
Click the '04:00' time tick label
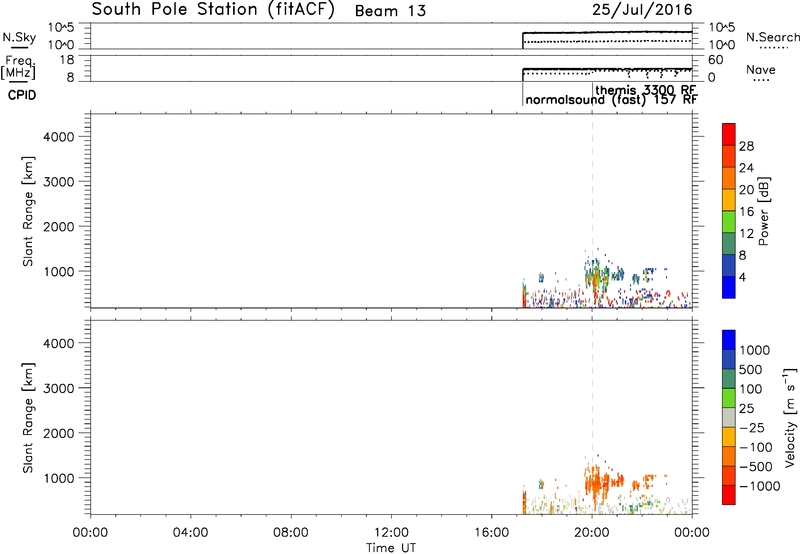click(x=190, y=533)
